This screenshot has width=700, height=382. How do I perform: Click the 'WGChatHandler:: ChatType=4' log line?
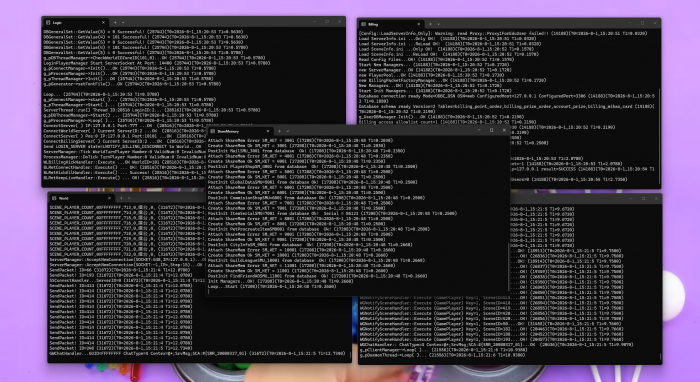[496, 345]
